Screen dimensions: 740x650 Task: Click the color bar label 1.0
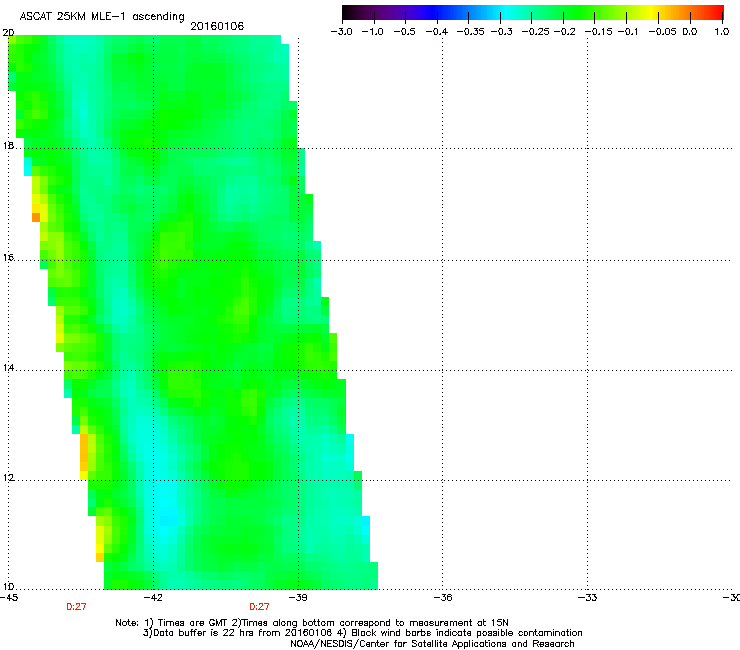[x=722, y=32]
